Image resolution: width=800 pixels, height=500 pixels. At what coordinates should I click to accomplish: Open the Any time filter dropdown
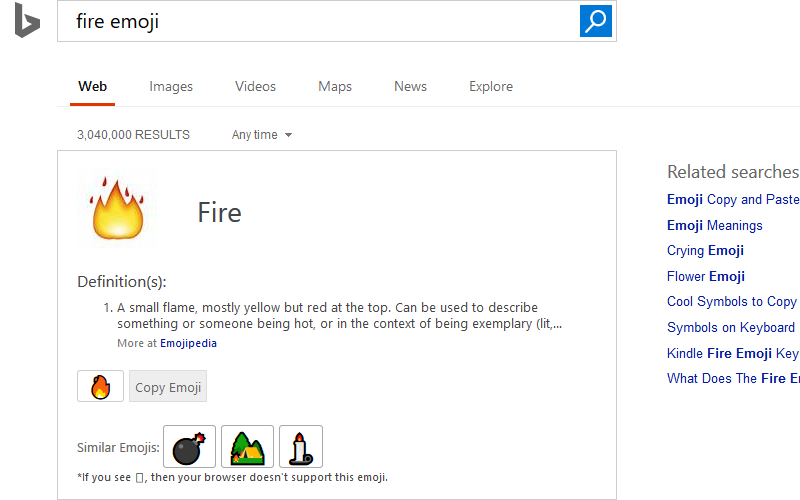262,135
